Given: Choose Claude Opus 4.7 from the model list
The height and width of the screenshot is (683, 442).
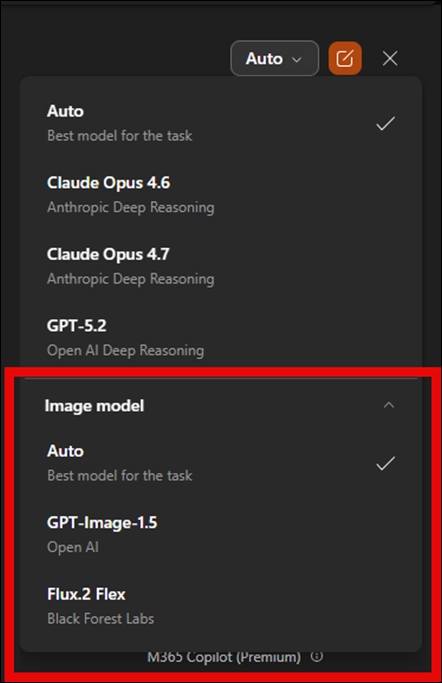Looking at the screenshot, I should pyautogui.click(x=221, y=266).
